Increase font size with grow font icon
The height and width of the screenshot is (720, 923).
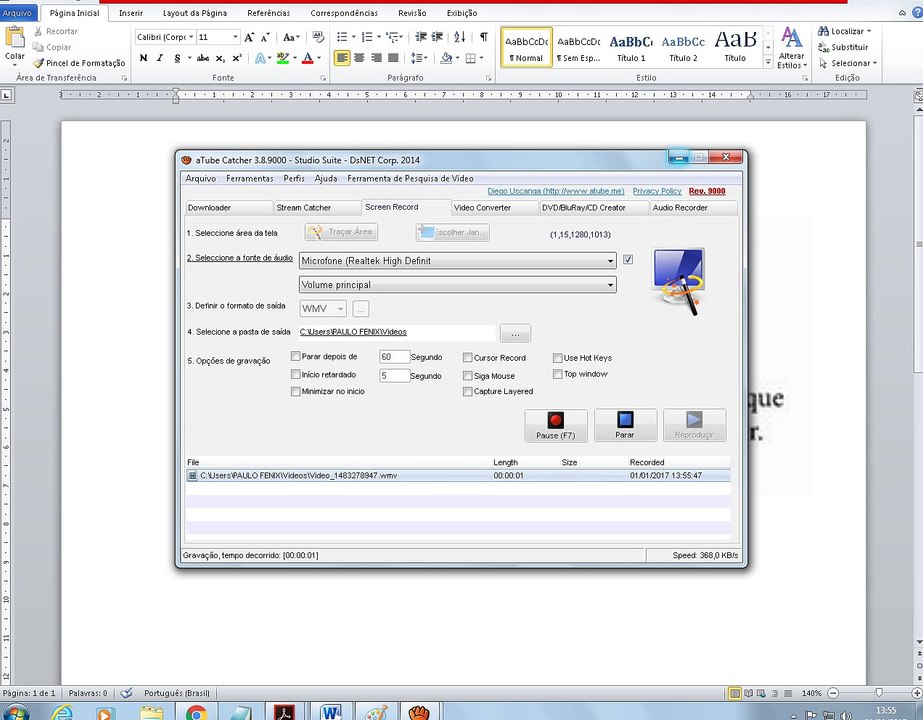249,37
